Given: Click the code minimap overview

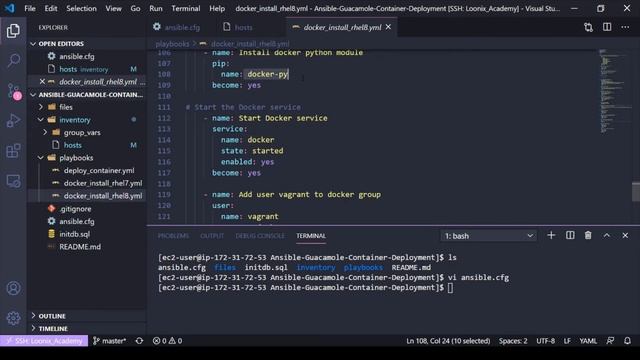Looking at the screenshot, I should [x=615, y=92].
